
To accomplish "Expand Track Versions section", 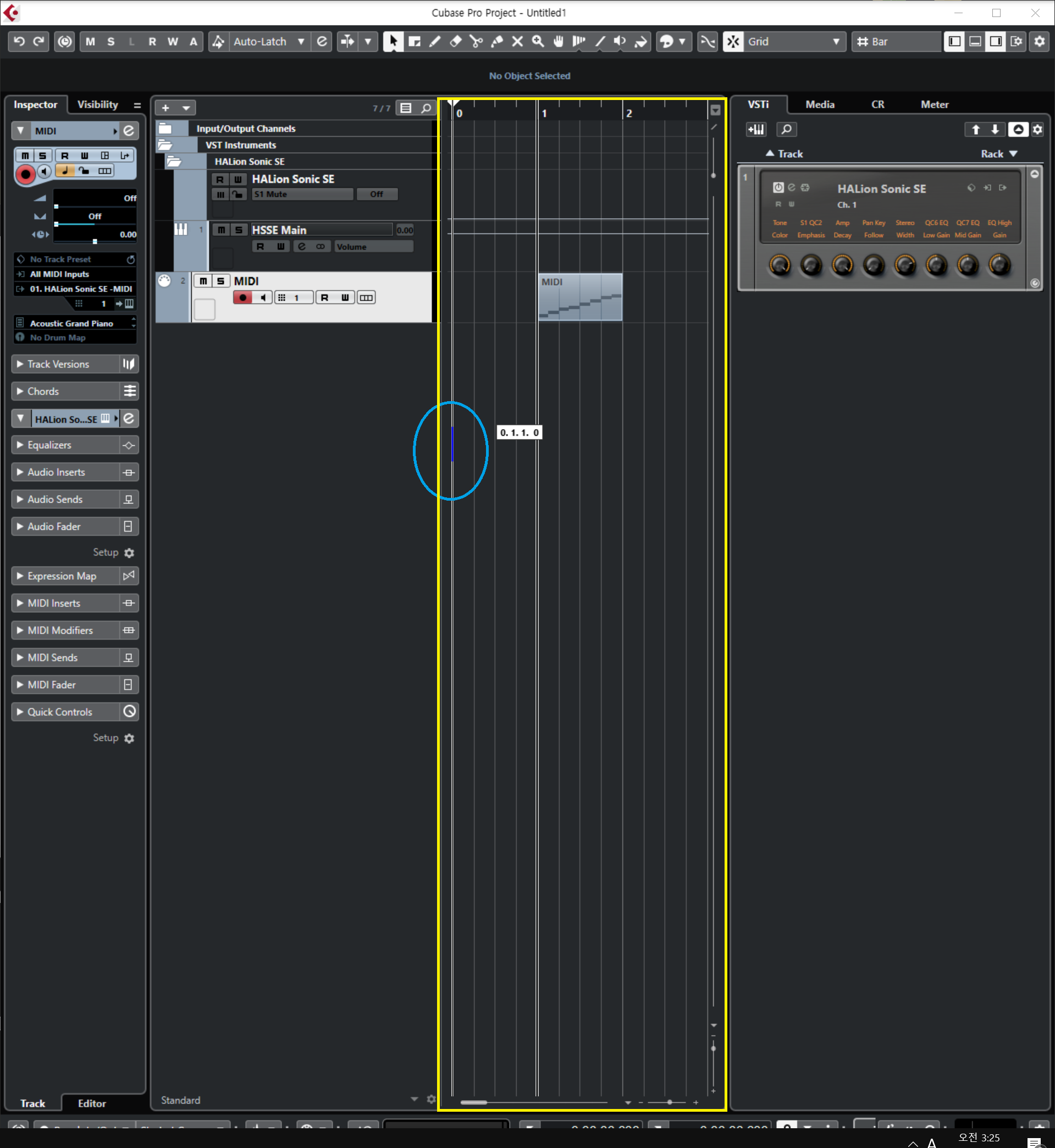I will (64, 364).
